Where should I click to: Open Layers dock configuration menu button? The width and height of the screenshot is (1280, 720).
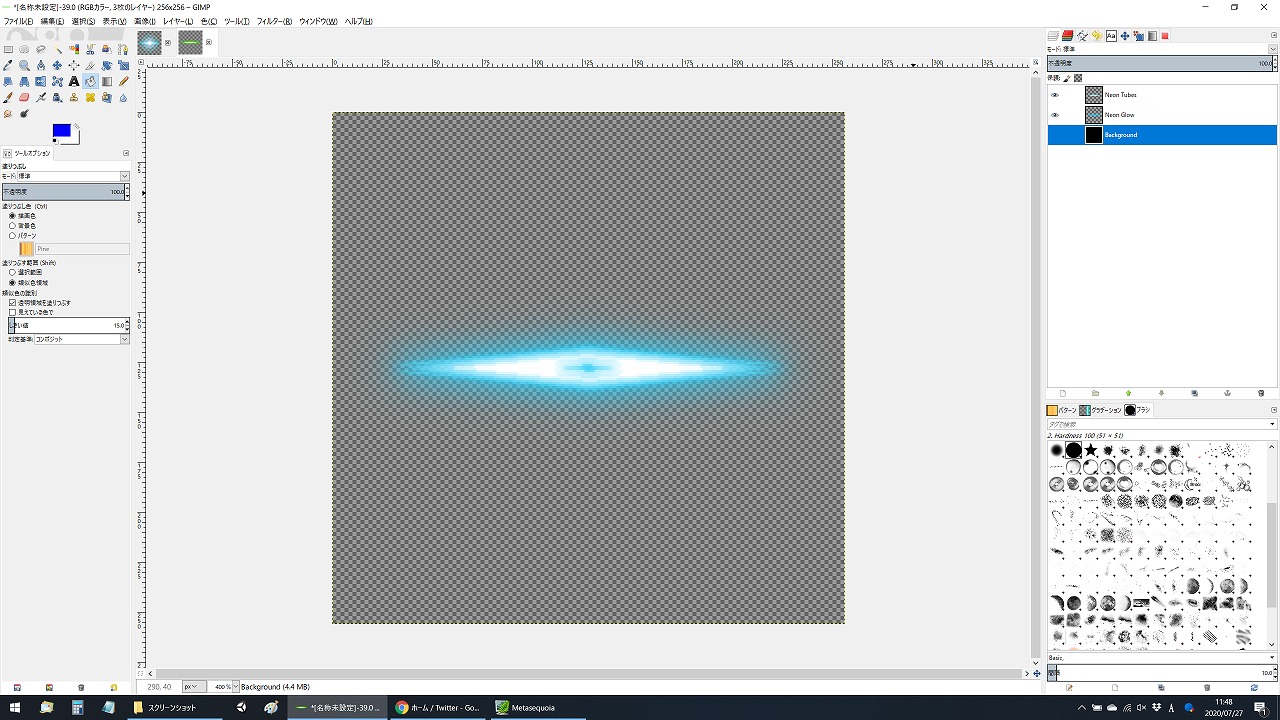1273,36
